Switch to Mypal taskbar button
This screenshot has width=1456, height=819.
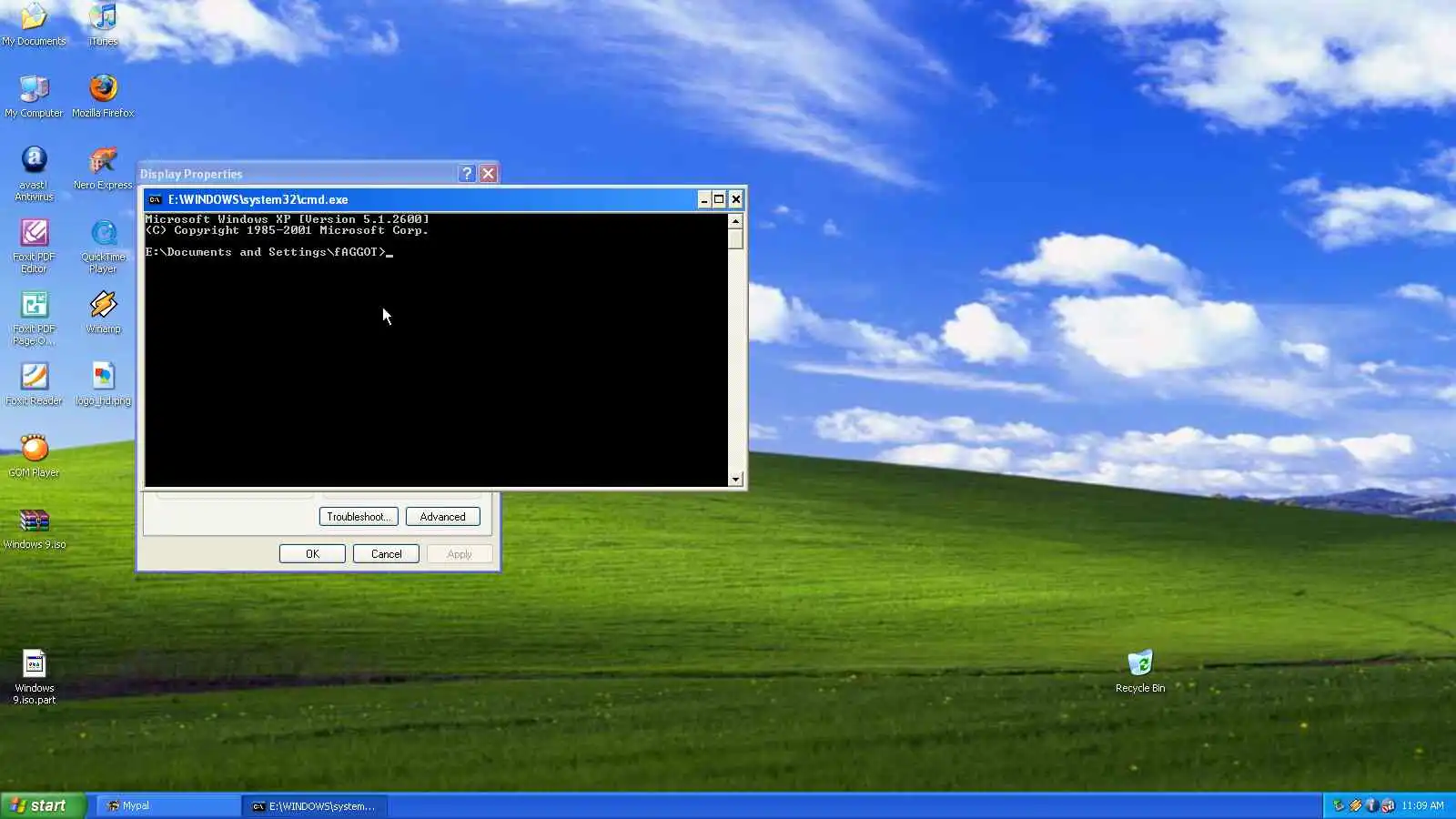pos(168,805)
